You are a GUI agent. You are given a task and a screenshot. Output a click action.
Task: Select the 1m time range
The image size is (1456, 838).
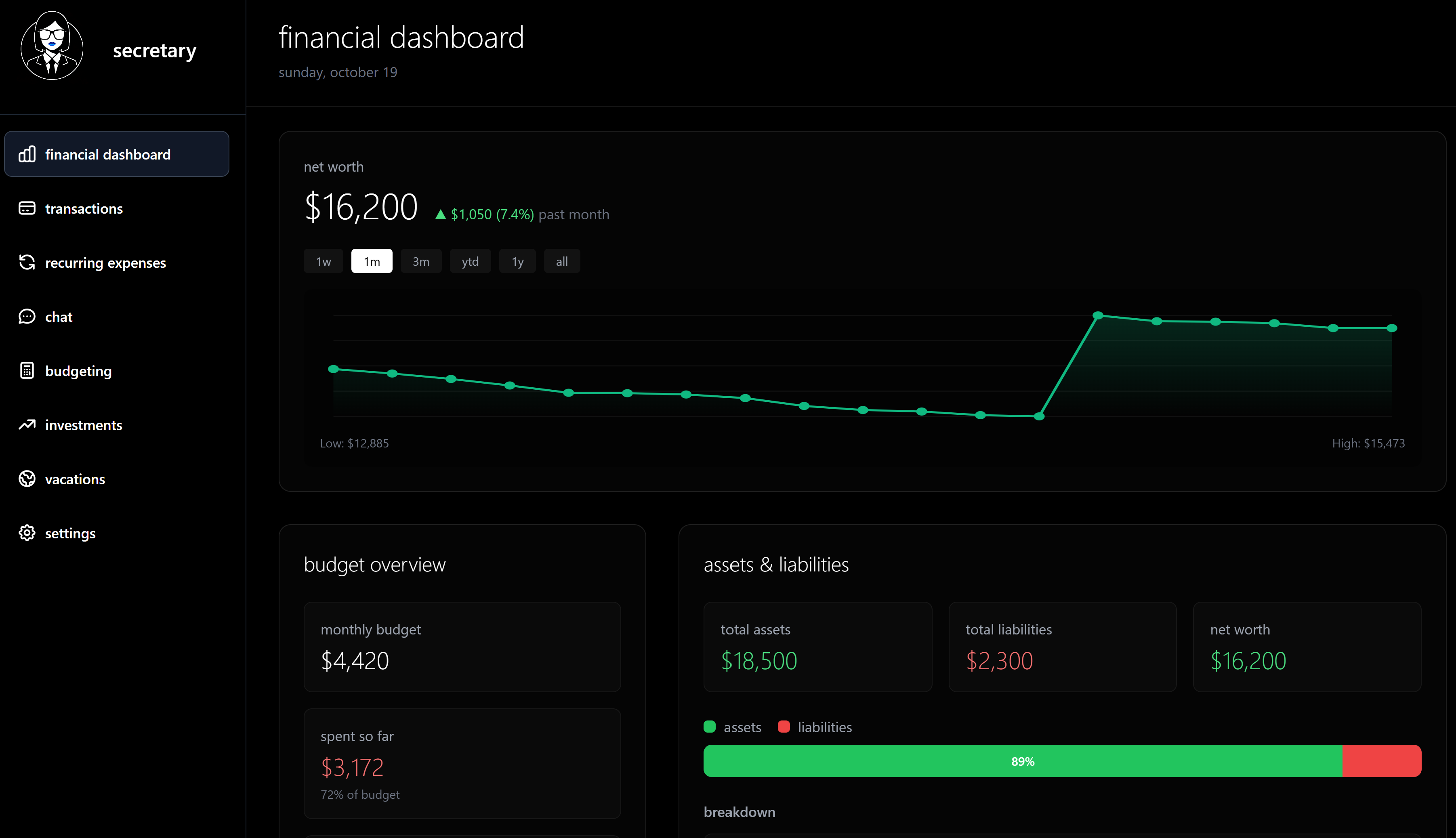click(372, 261)
